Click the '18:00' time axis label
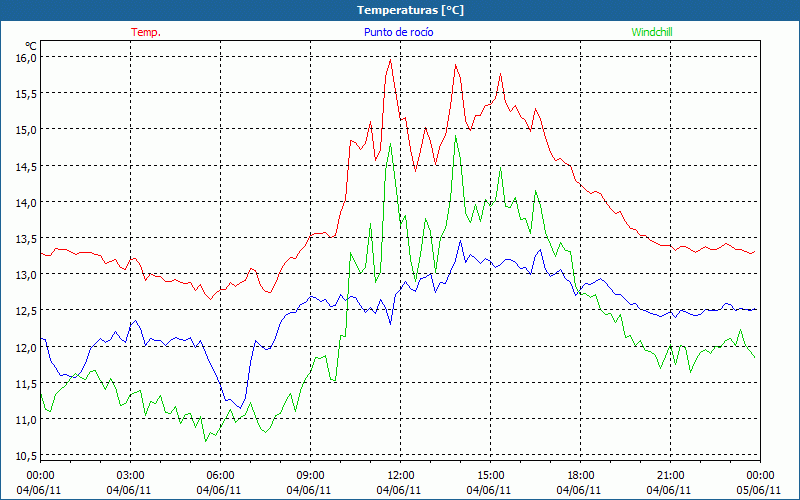The image size is (800, 500). (580, 476)
